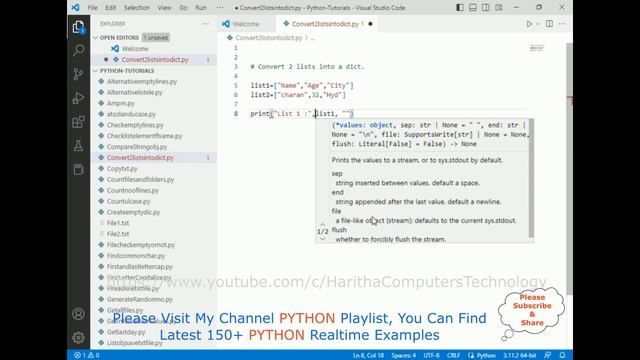The width and height of the screenshot is (640, 360).
Task: Collapse the Open Editors section
Action: pos(119,38)
